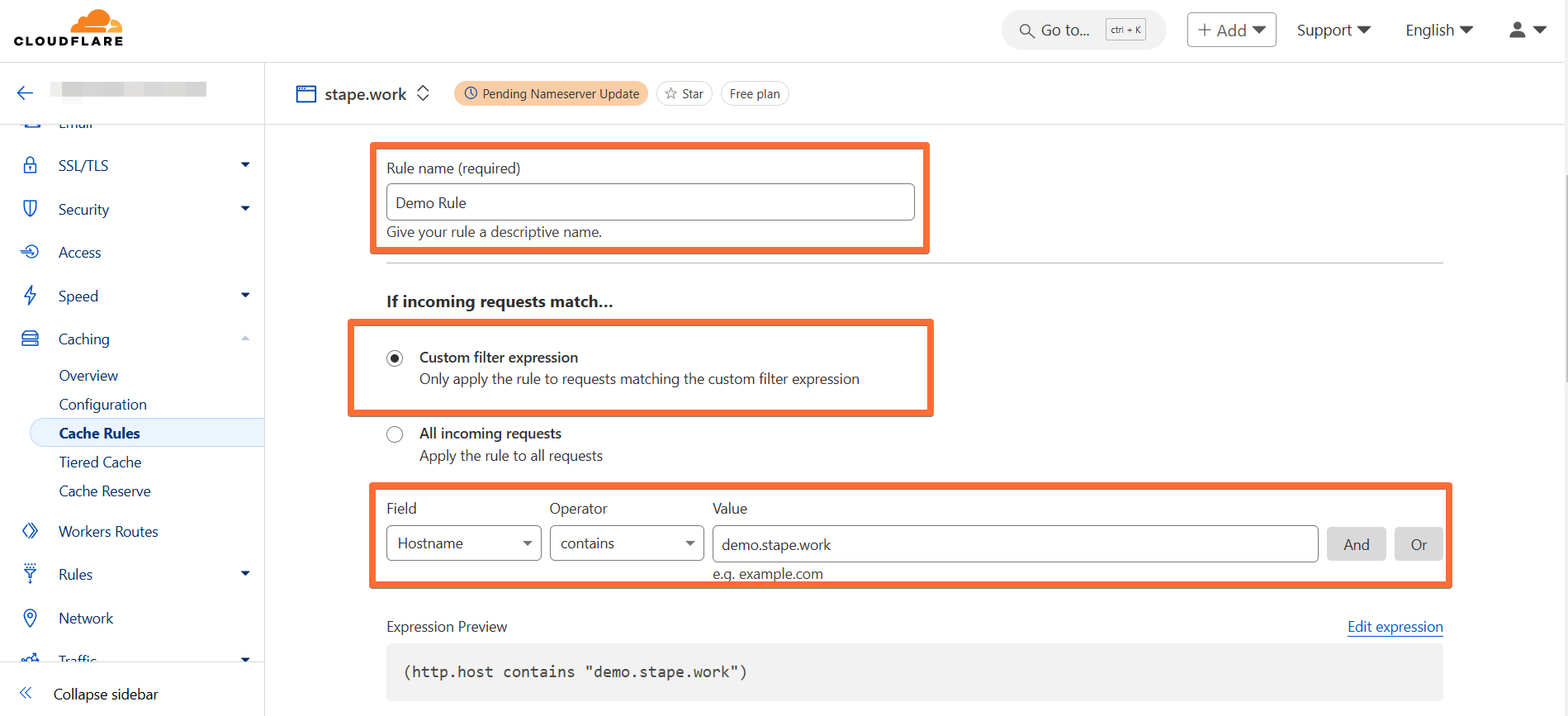Click the Network location pin icon
Viewport: 1568px width, 716px height.
pos(31,618)
